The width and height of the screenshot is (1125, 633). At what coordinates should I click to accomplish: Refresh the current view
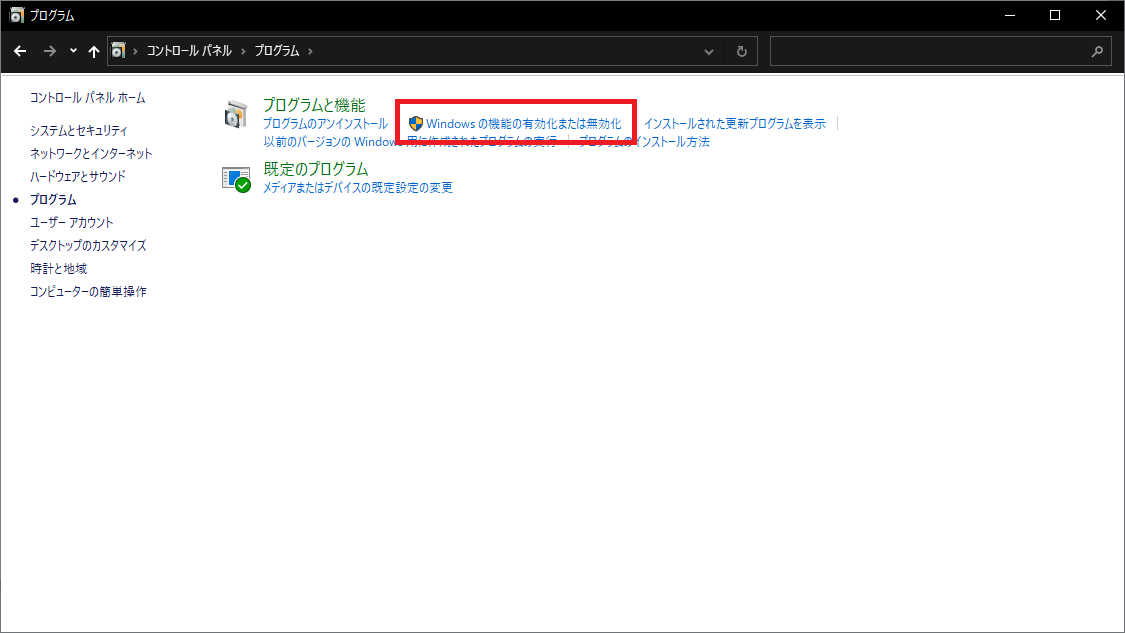(742, 52)
